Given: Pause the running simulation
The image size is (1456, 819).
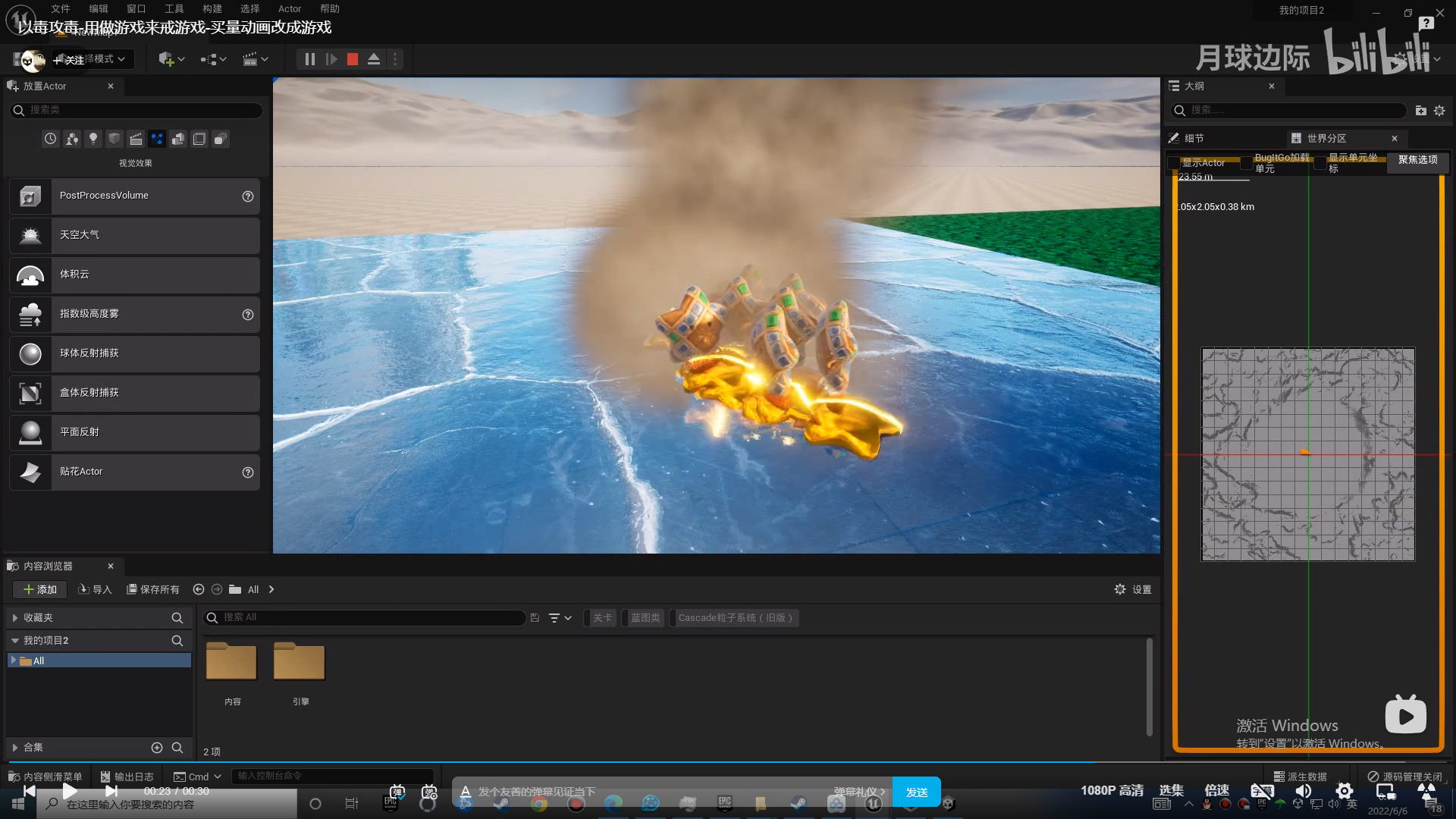Looking at the screenshot, I should [309, 59].
